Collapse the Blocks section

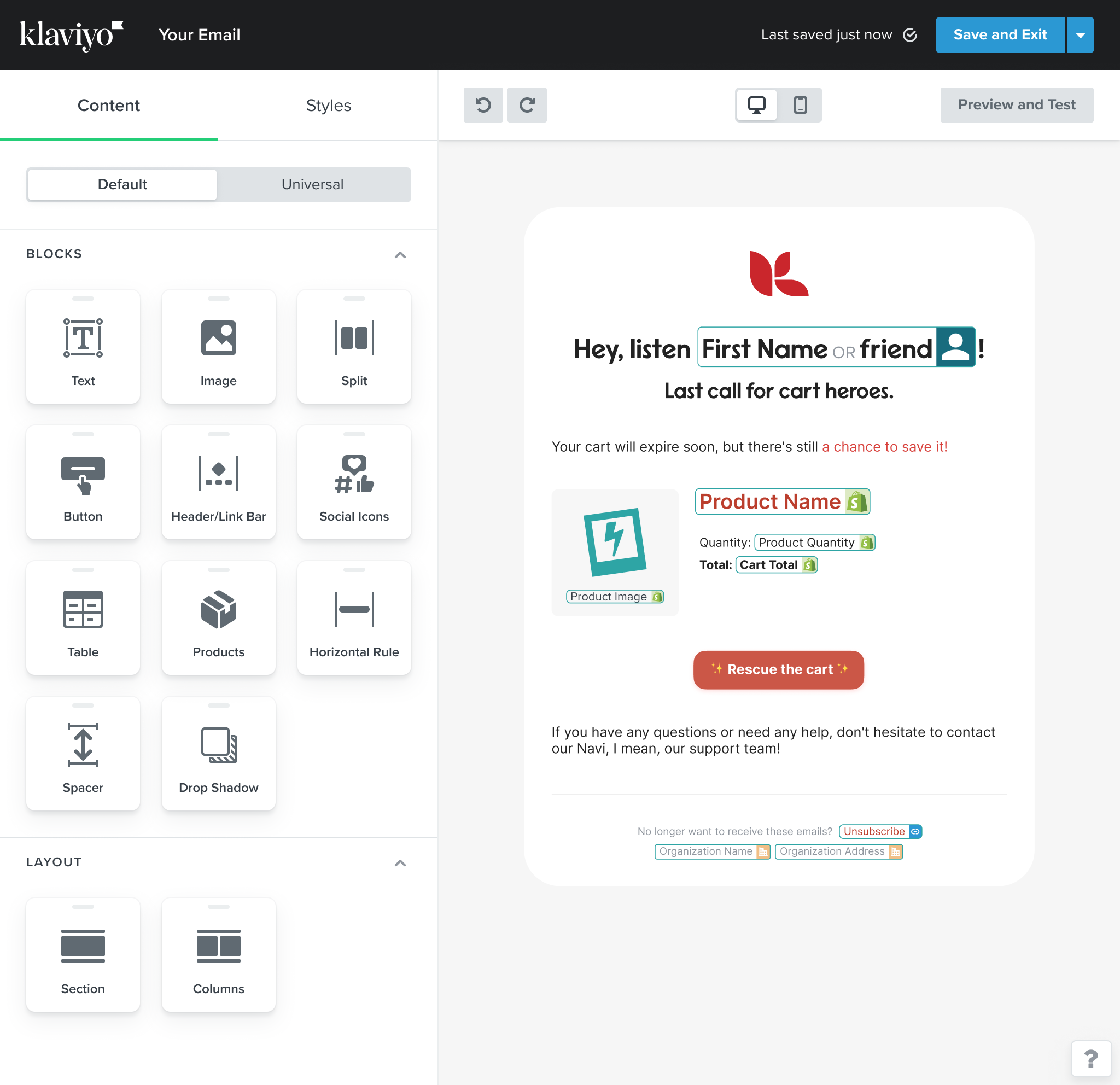[401, 253]
